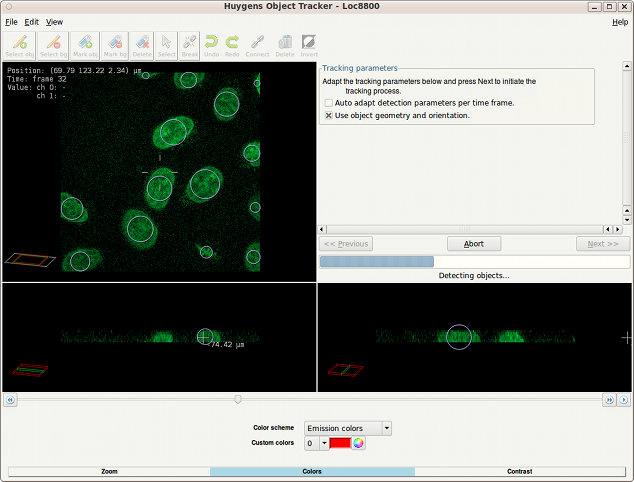Activate the 'Mark obj' tool
This screenshot has height=482, width=634.
pos(84,45)
